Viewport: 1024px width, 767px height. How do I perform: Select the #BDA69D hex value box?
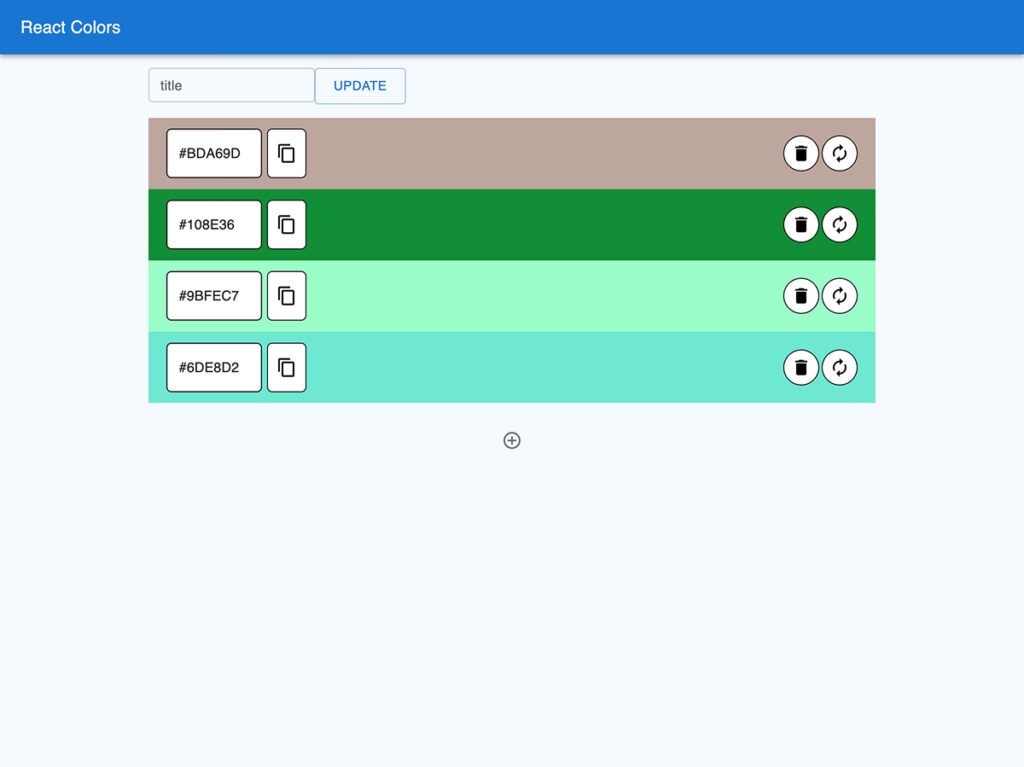tap(214, 154)
